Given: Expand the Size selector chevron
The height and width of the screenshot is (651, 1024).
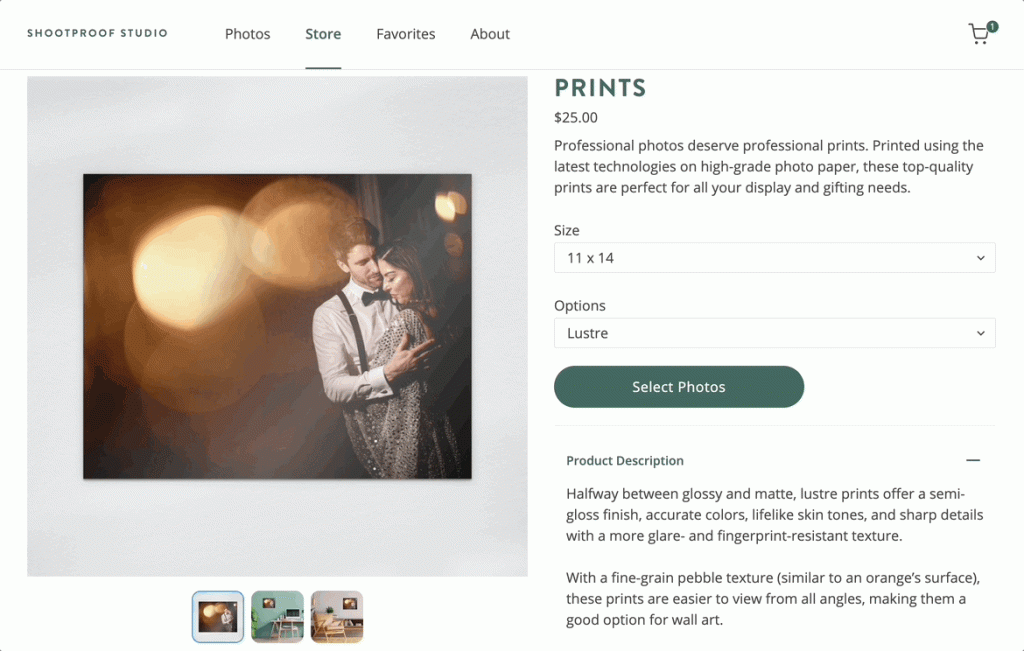Looking at the screenshot, I should click(x=981, y=257).
